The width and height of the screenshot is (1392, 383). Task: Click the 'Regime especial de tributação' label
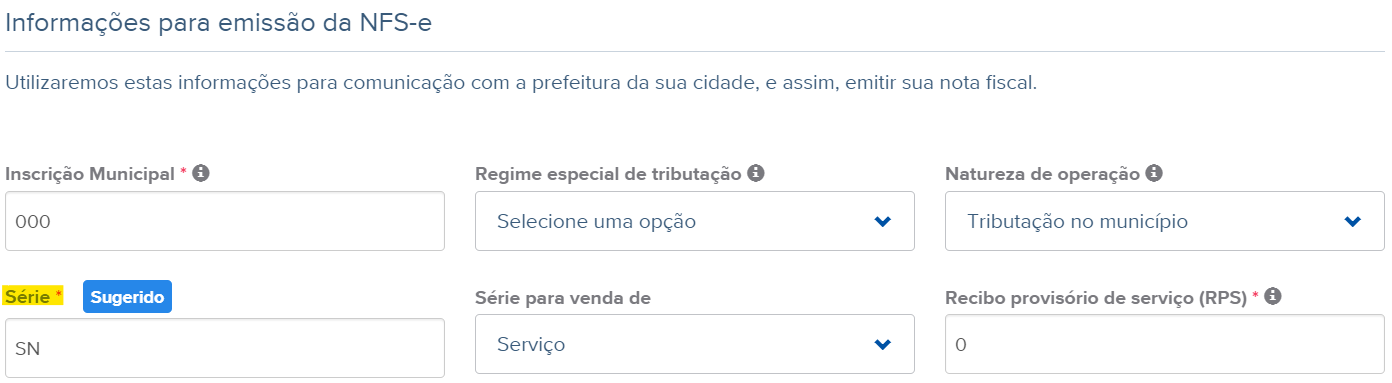point(608,174)
